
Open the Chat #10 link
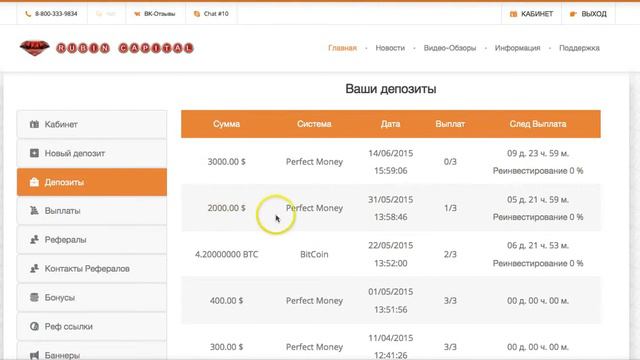pyautogui.click(x=216, y=14)
